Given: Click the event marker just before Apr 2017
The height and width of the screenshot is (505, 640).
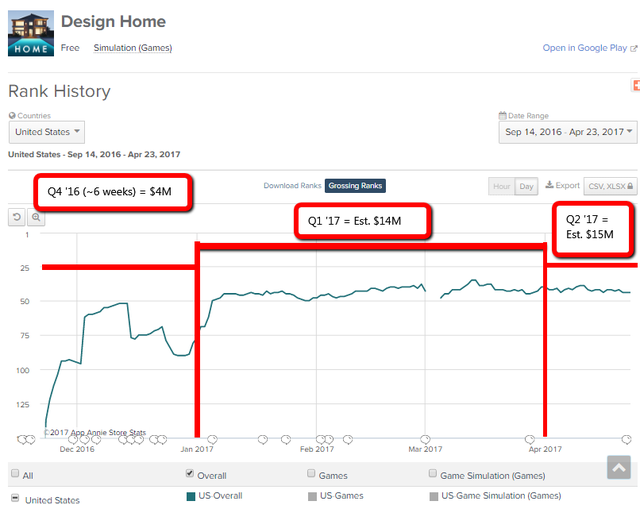Looking at the screenshot, I should tap(530, 439).
